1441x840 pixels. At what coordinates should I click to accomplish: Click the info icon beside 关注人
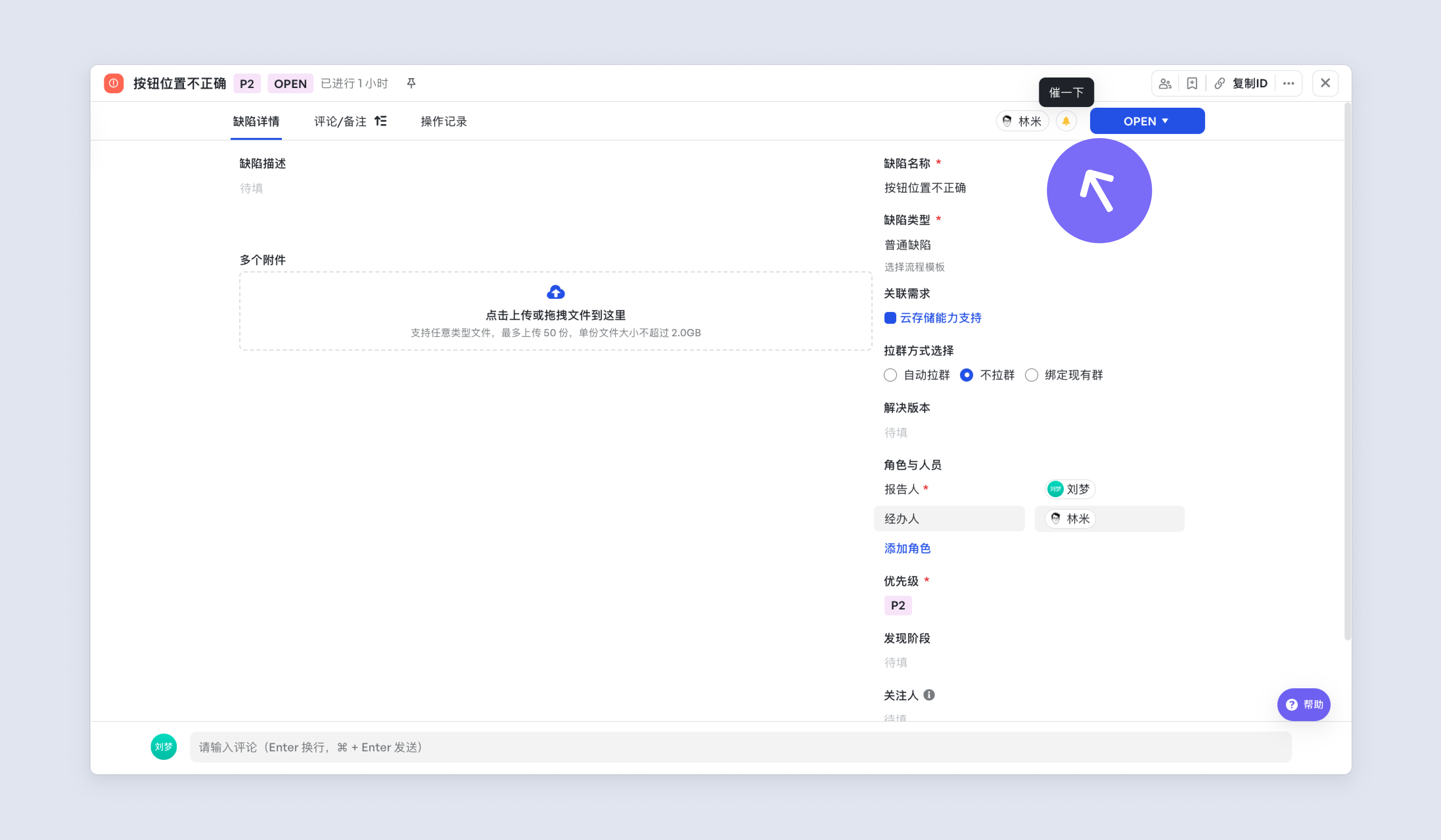pos(929,695)
